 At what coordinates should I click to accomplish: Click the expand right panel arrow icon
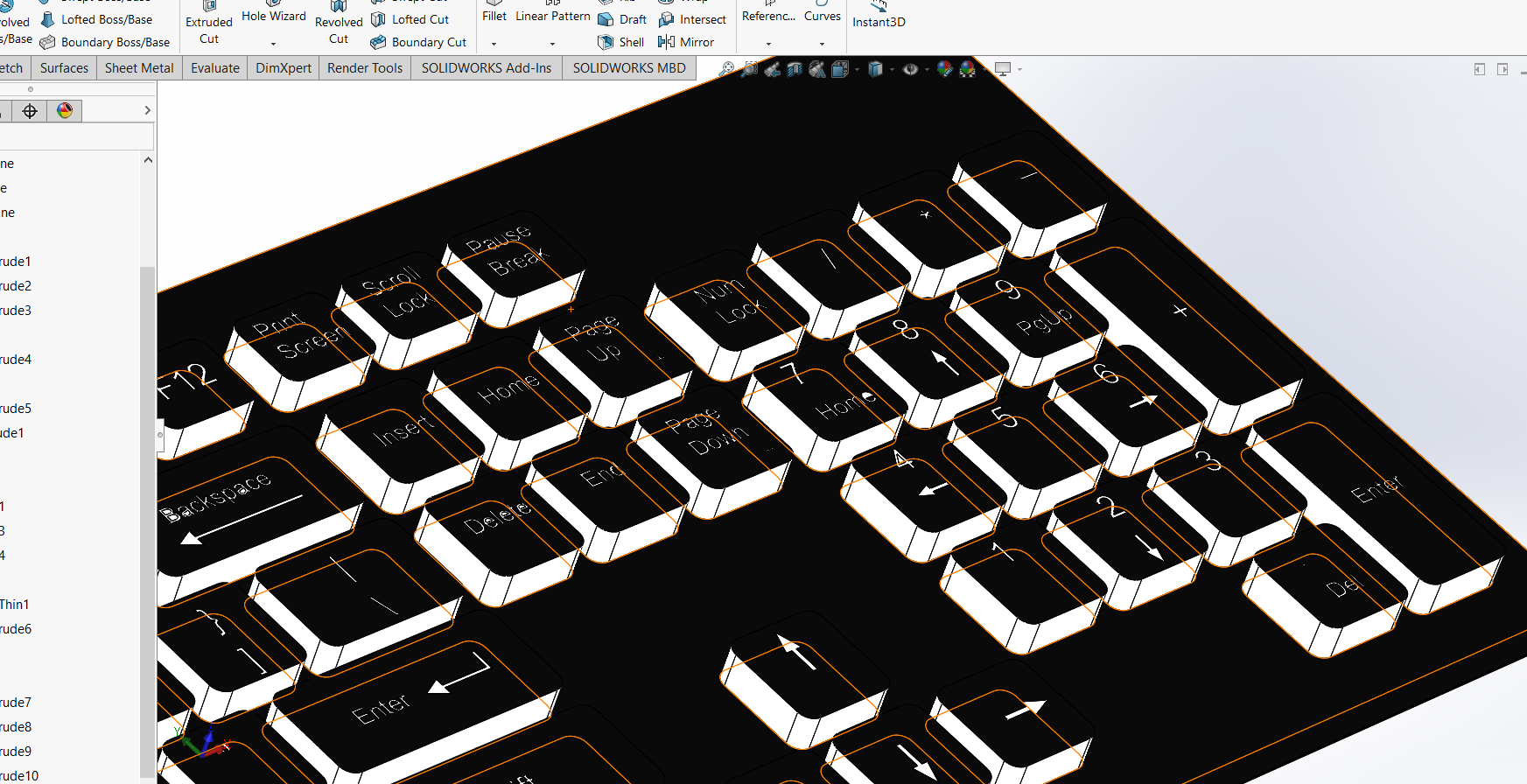1502,69
